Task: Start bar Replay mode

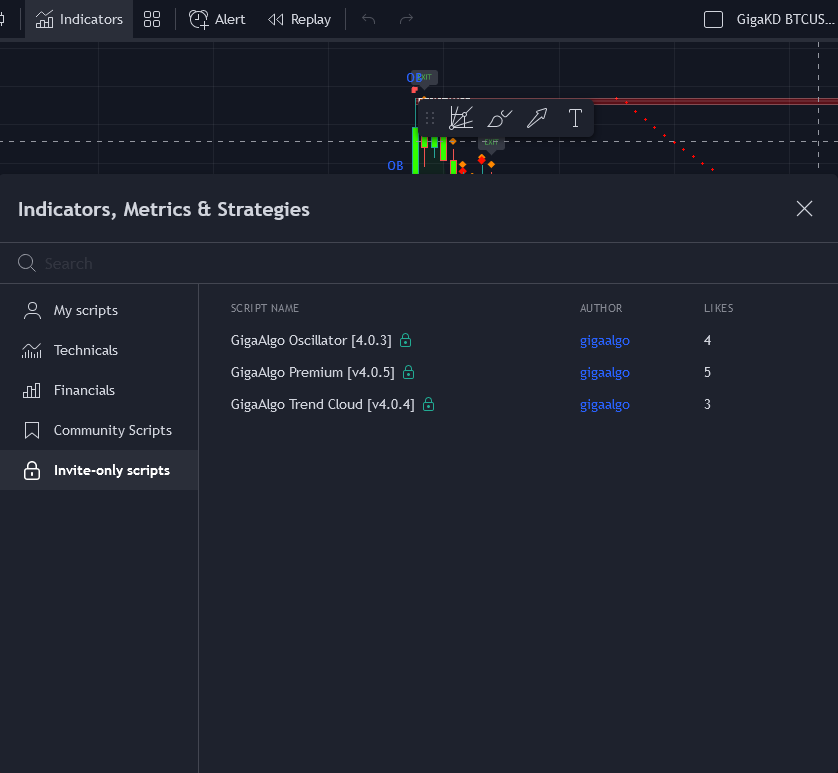Action: tap(299, 19)
